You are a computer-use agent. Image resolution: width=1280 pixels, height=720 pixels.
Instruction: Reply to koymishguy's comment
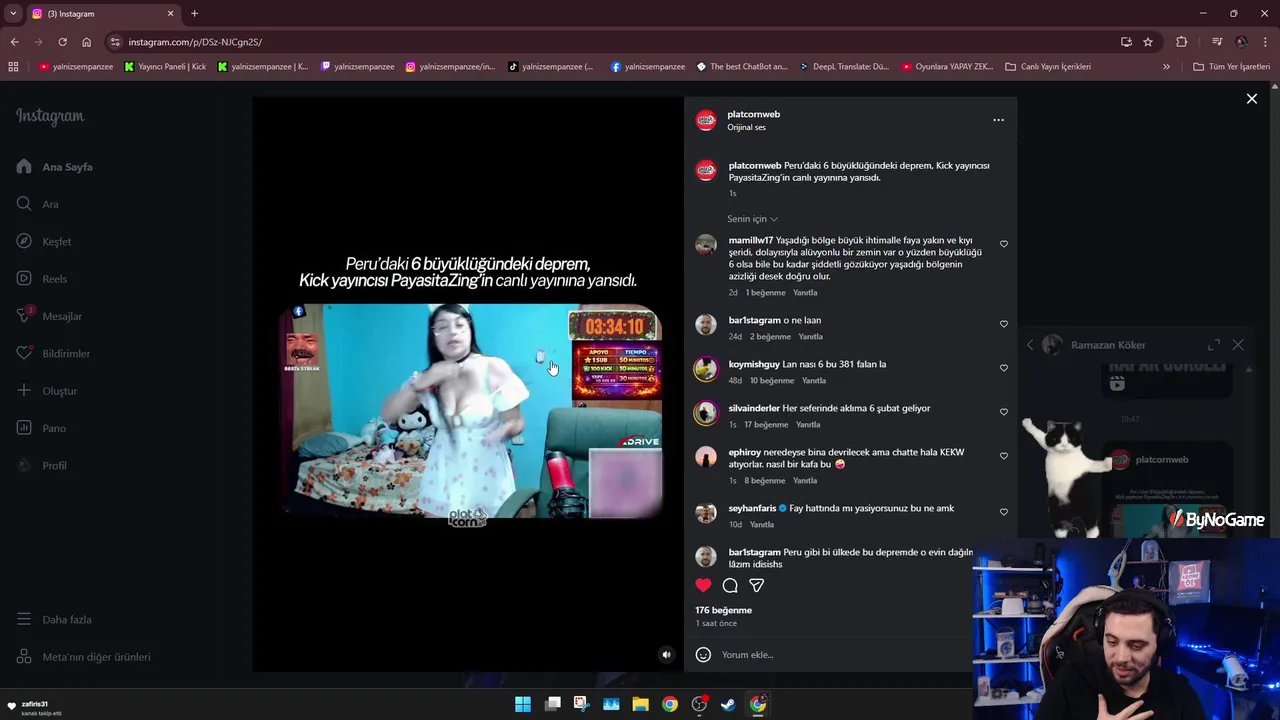click(x=814, y=381)
